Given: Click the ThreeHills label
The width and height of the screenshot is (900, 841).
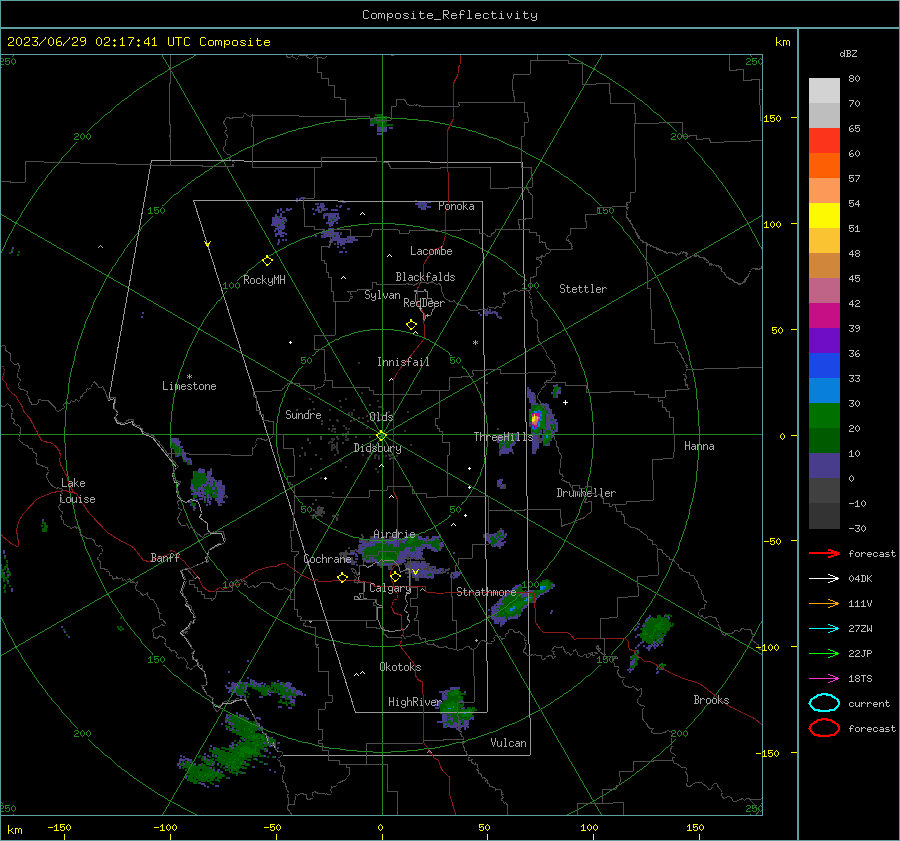Looking at the screenshot, I should click(x=503, y=437).
